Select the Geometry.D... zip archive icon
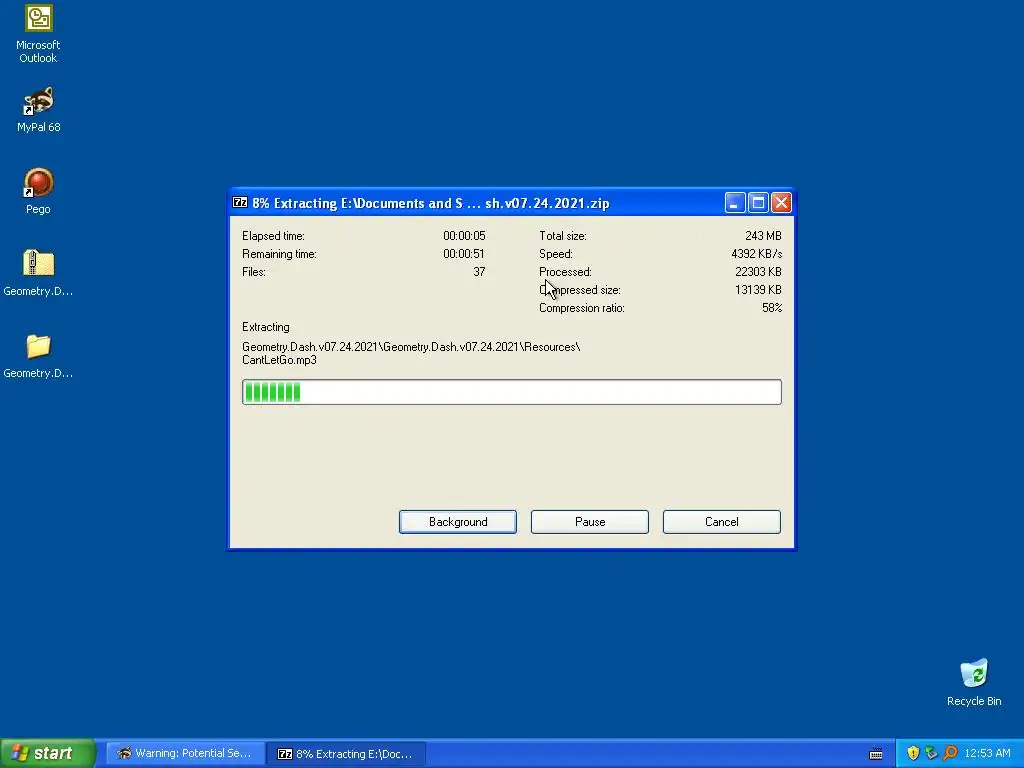The height and width of the screenshot is (768, 1024). coord(38,273)
